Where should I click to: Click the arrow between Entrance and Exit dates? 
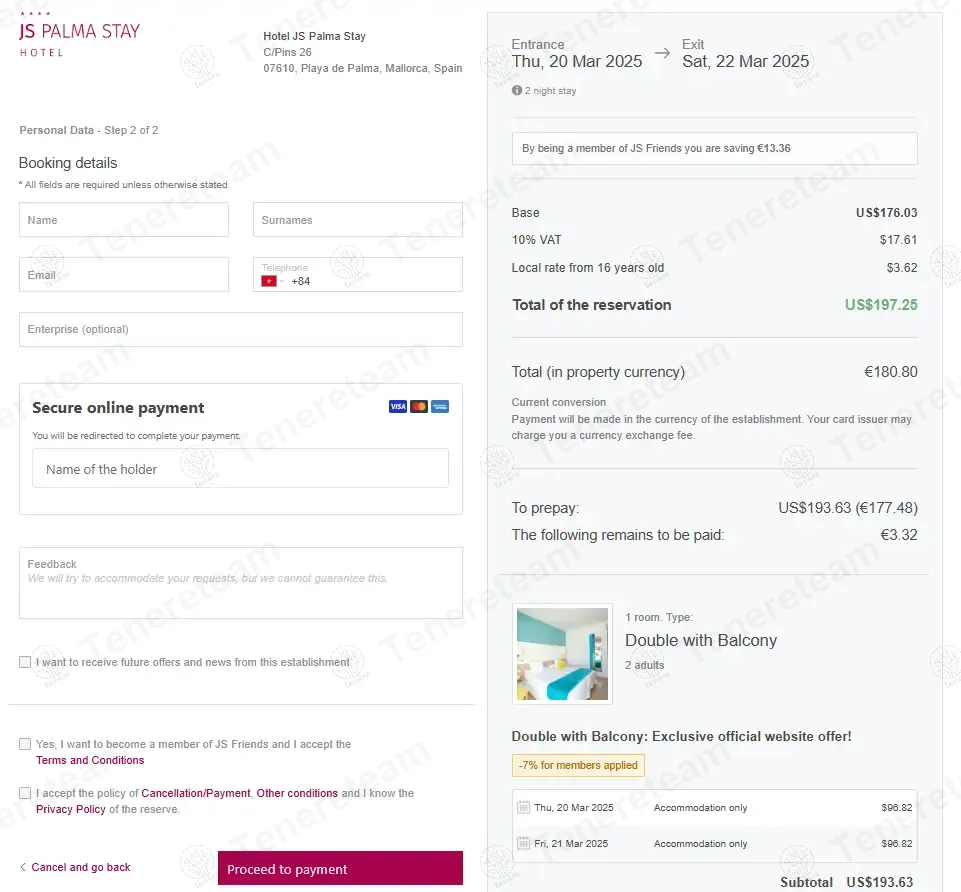(x=662, y=54)
